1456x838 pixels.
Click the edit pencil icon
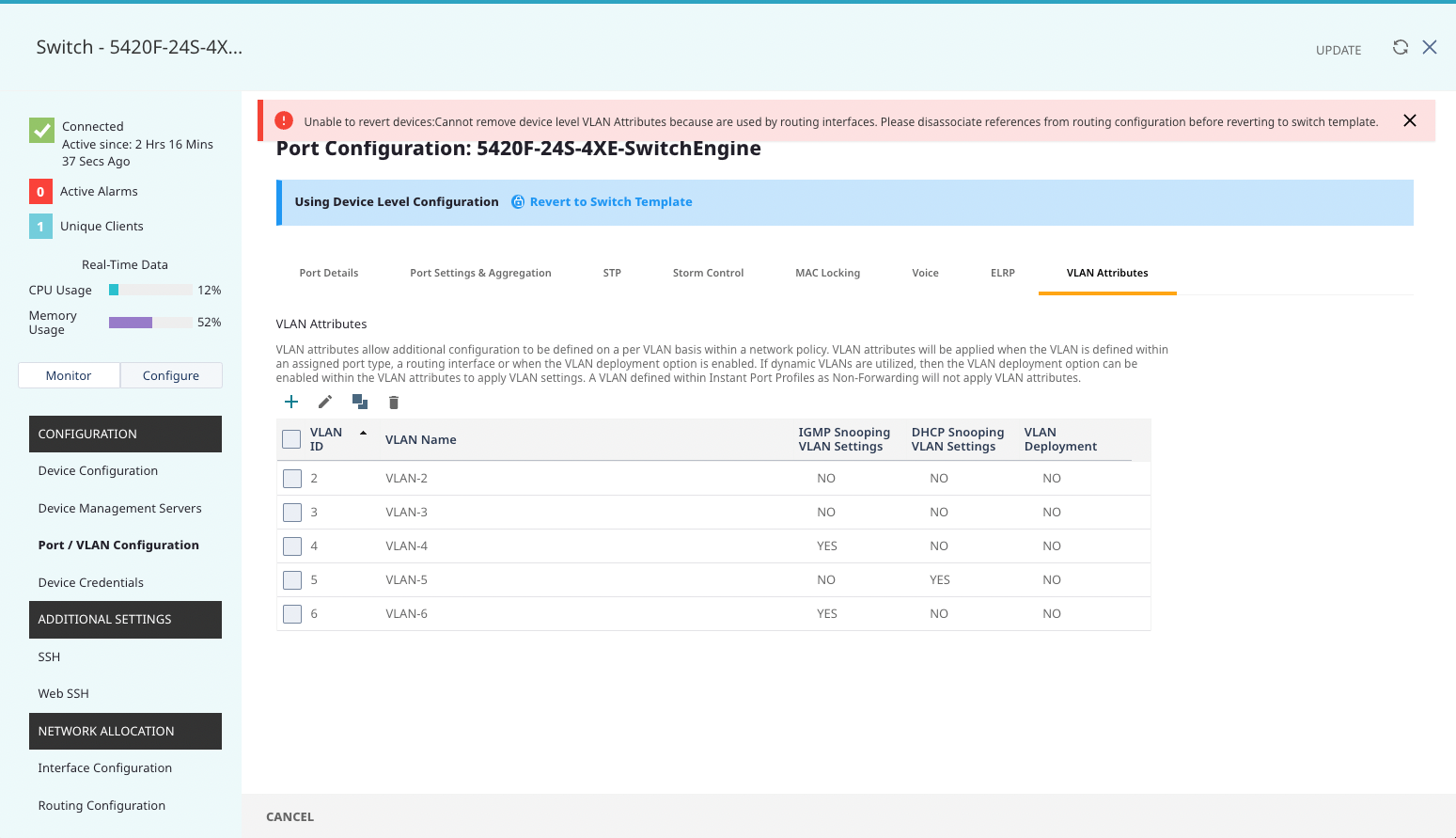click(325, 403)
